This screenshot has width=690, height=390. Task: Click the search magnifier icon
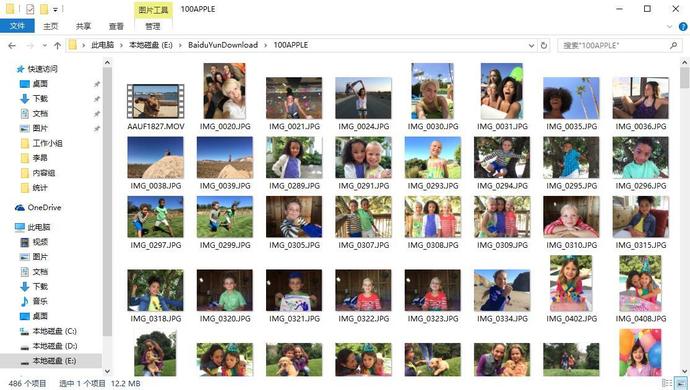click(673, 45)
